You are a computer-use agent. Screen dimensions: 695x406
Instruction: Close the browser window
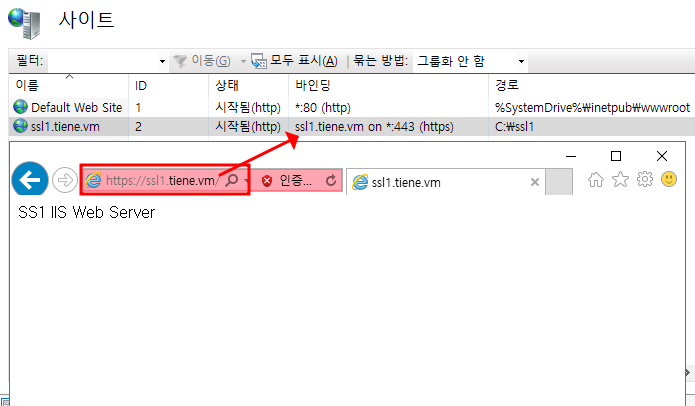(662, 156)
